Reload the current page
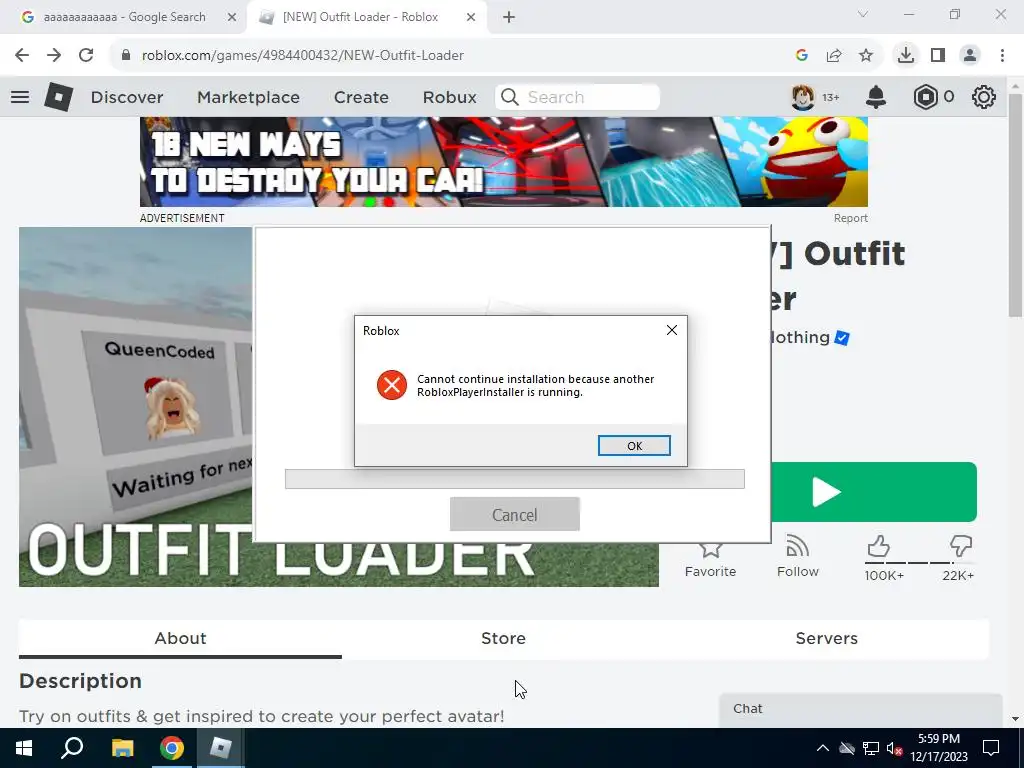Image resolution: width=1024 pixels, height=768 pixels. click(x=86, y=56)
